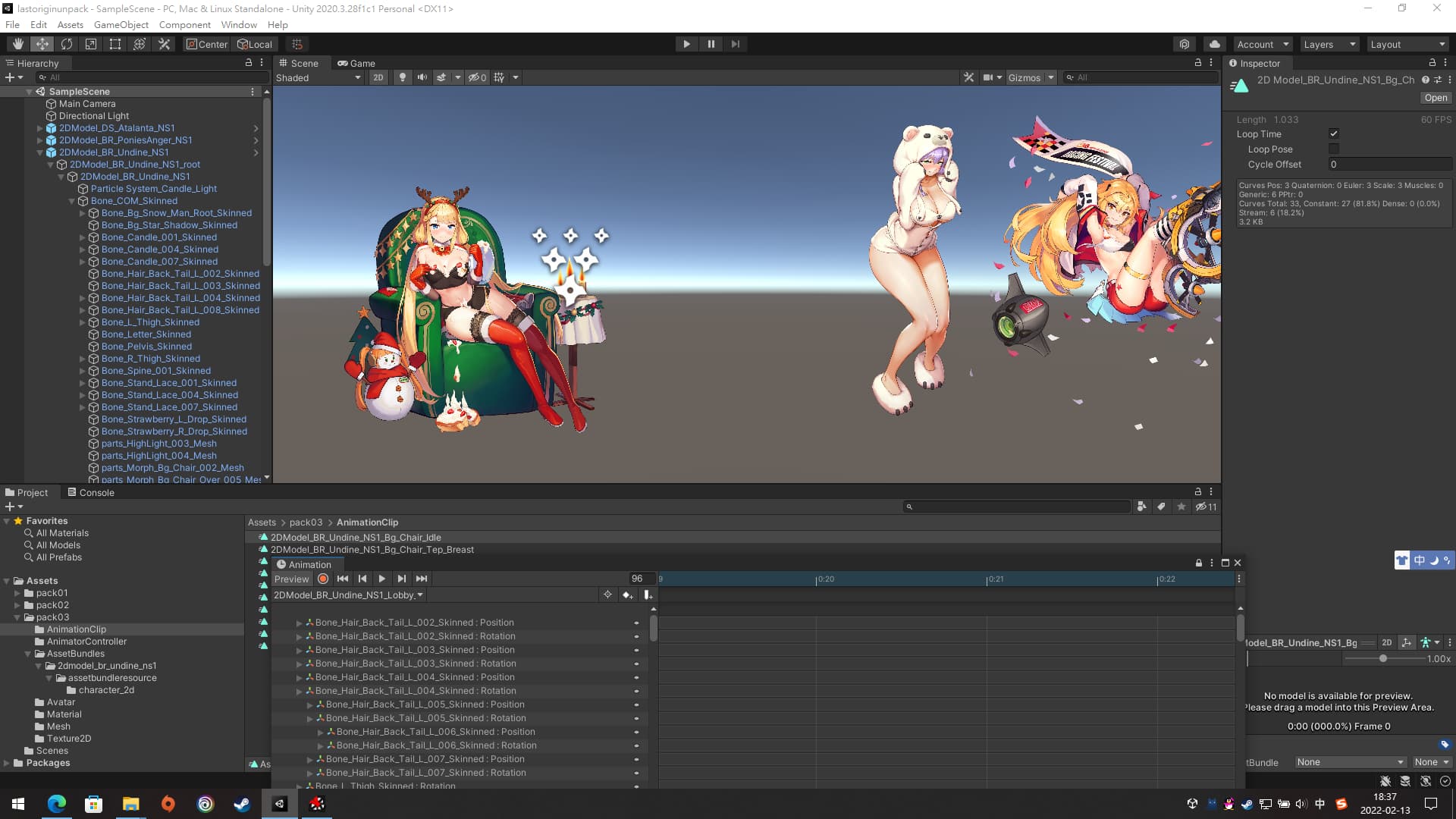Open the File menu

12,24
